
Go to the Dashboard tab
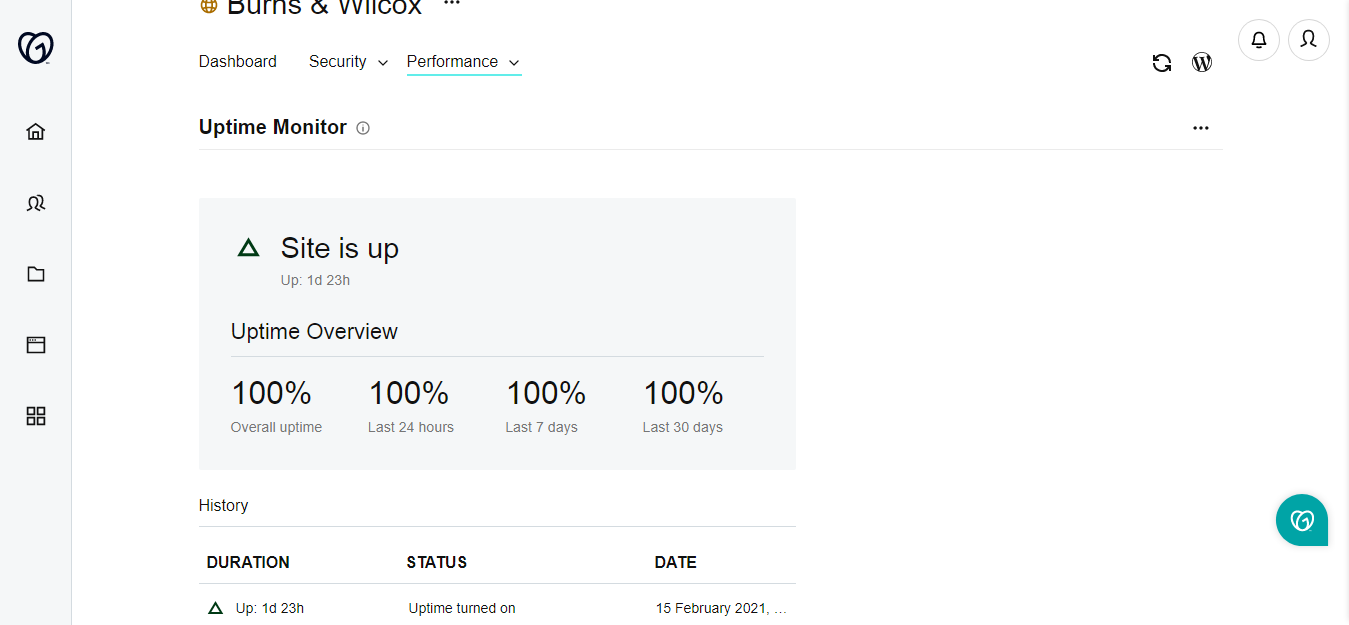click(238, 62)
